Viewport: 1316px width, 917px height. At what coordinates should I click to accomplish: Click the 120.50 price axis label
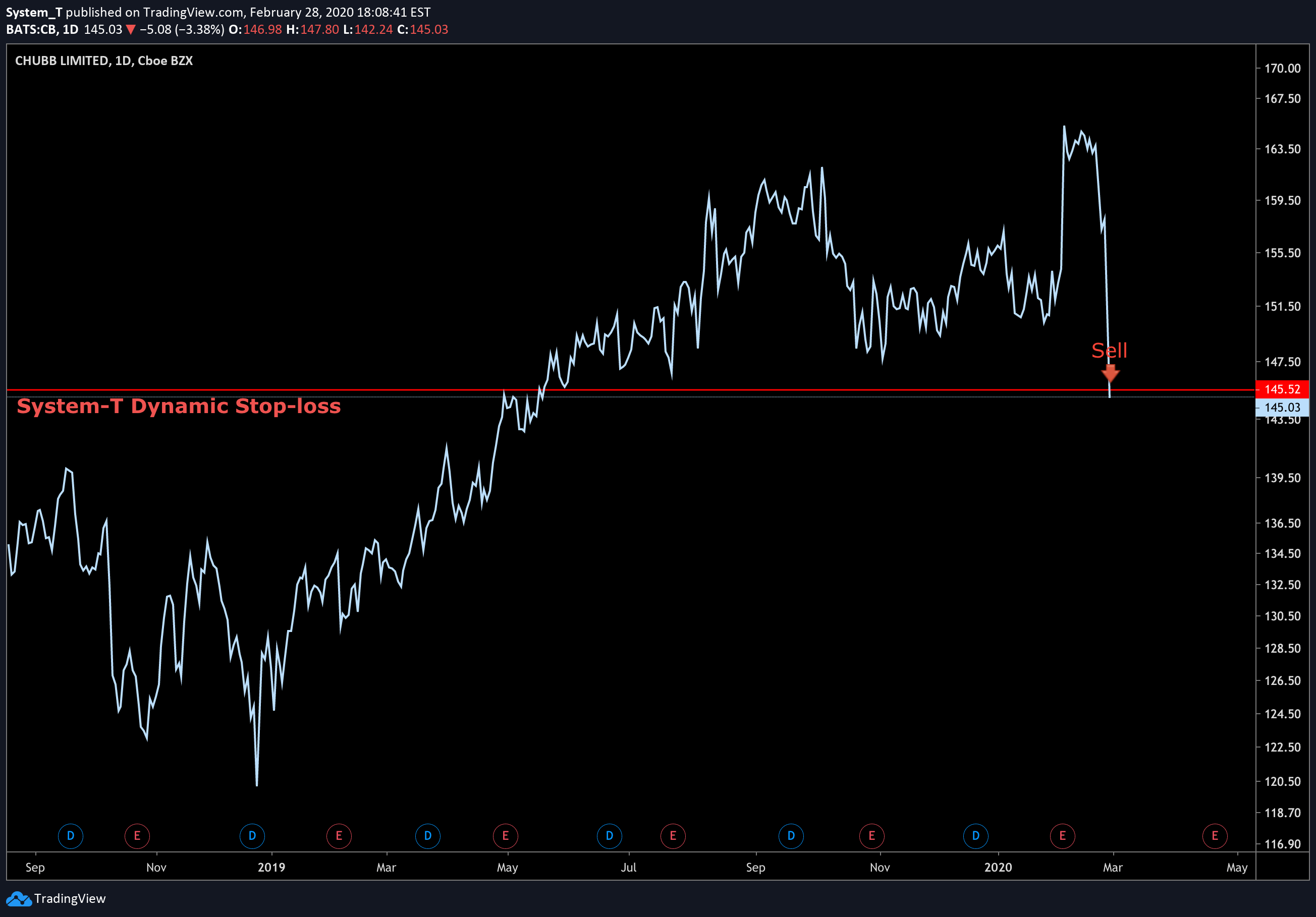pos(1283,781)
